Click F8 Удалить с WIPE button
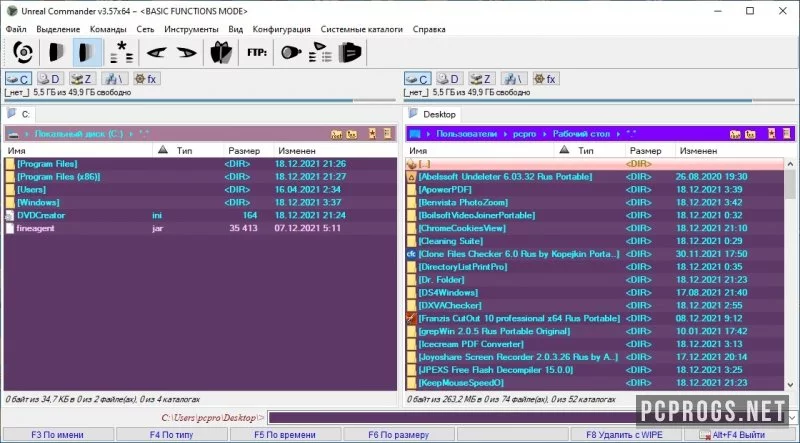This screenshot has width=800, height=443. click(624, 435)
